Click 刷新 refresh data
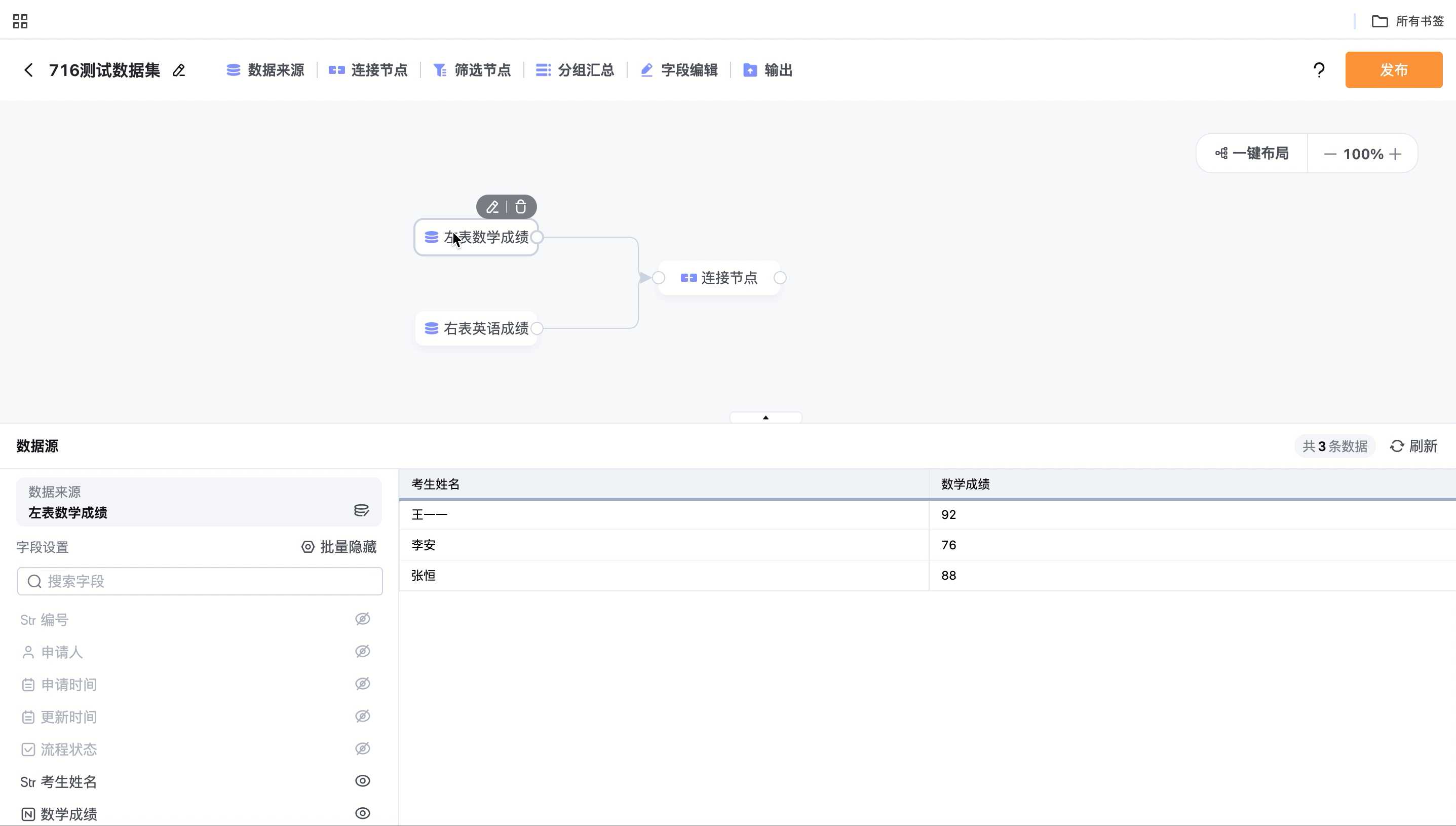This screenshot has height=826, width=1456. point(1413,446)
